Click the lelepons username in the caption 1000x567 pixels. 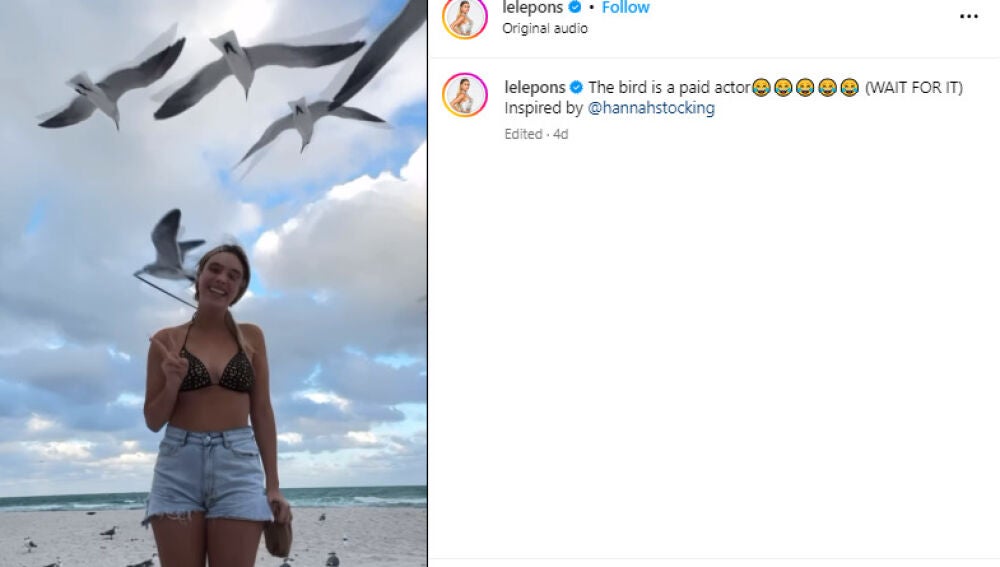tap(535, 88)
